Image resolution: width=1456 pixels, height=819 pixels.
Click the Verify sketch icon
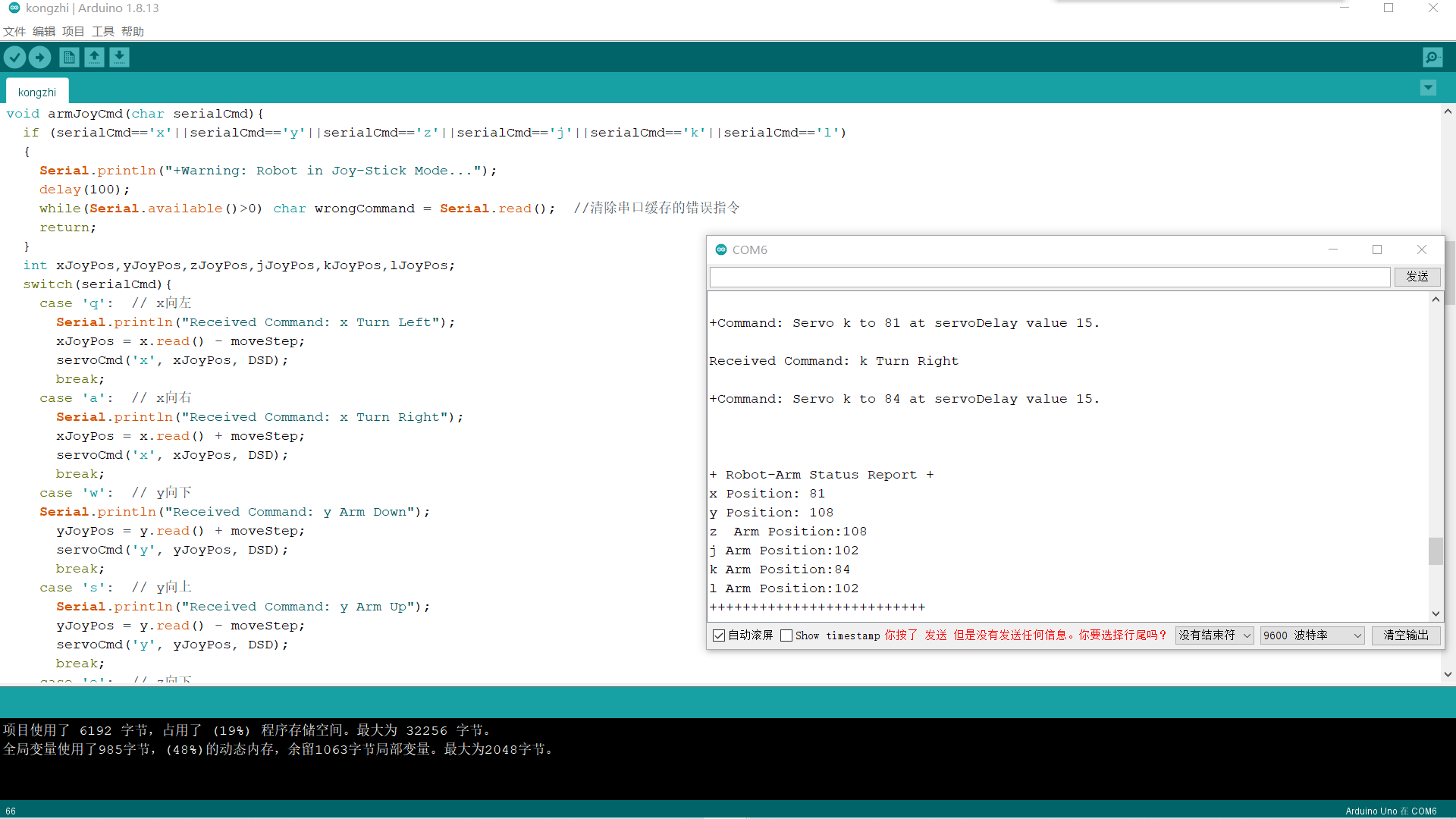(x=14, y=57)
